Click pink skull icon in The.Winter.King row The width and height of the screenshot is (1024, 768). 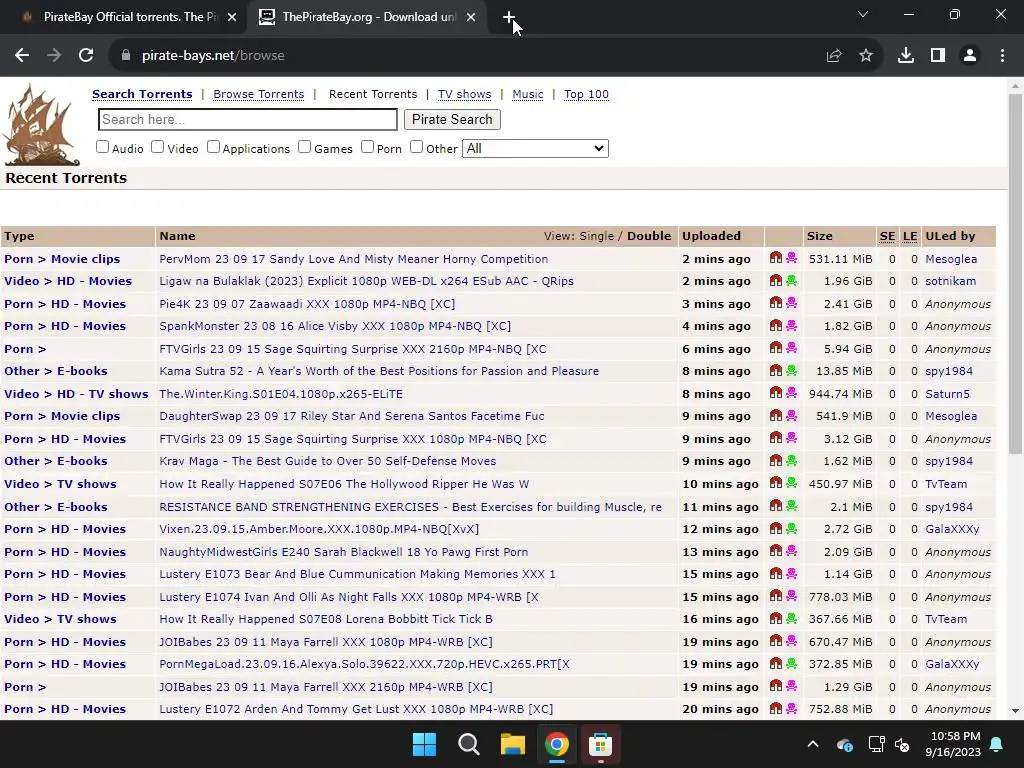792,393
